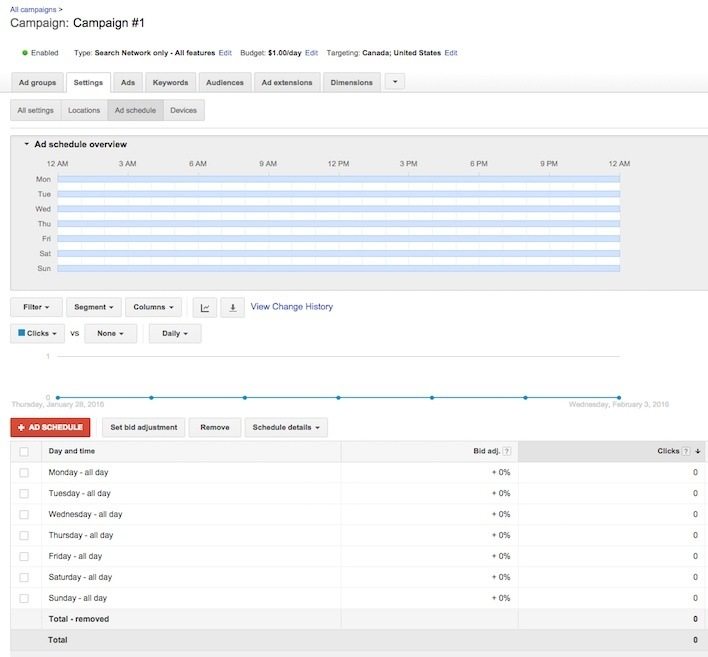Select all rows with the header checkbox
Screen dimensions: 708x657
coord(24,452)
